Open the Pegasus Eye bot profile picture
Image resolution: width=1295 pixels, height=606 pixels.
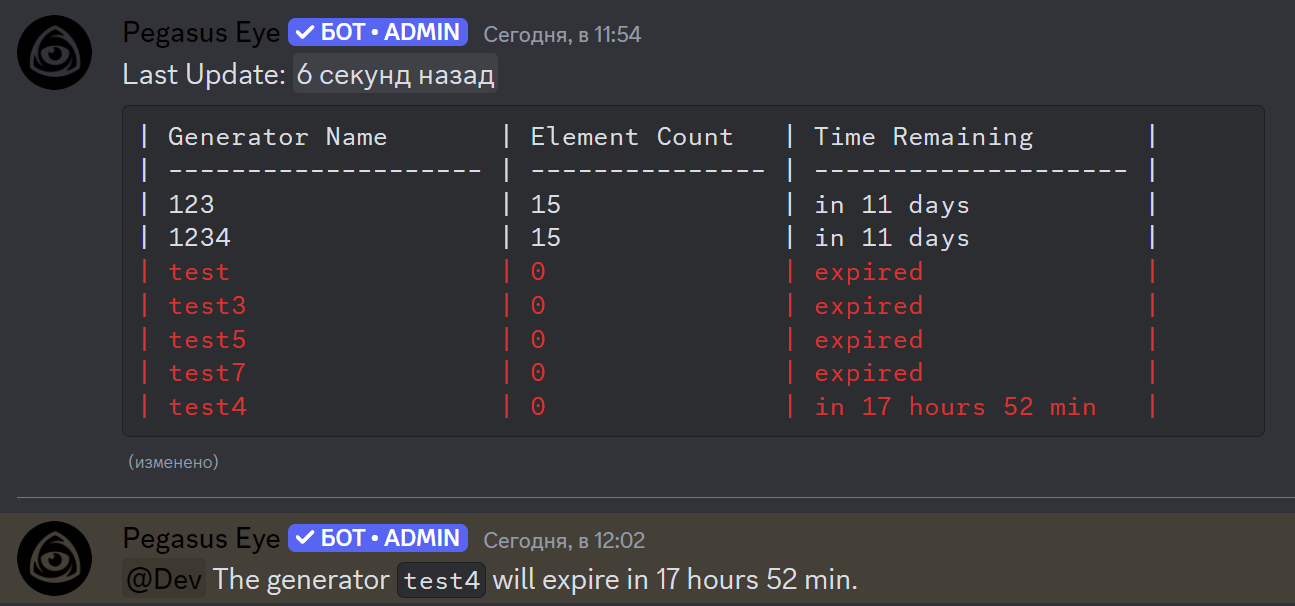point(54,52)
